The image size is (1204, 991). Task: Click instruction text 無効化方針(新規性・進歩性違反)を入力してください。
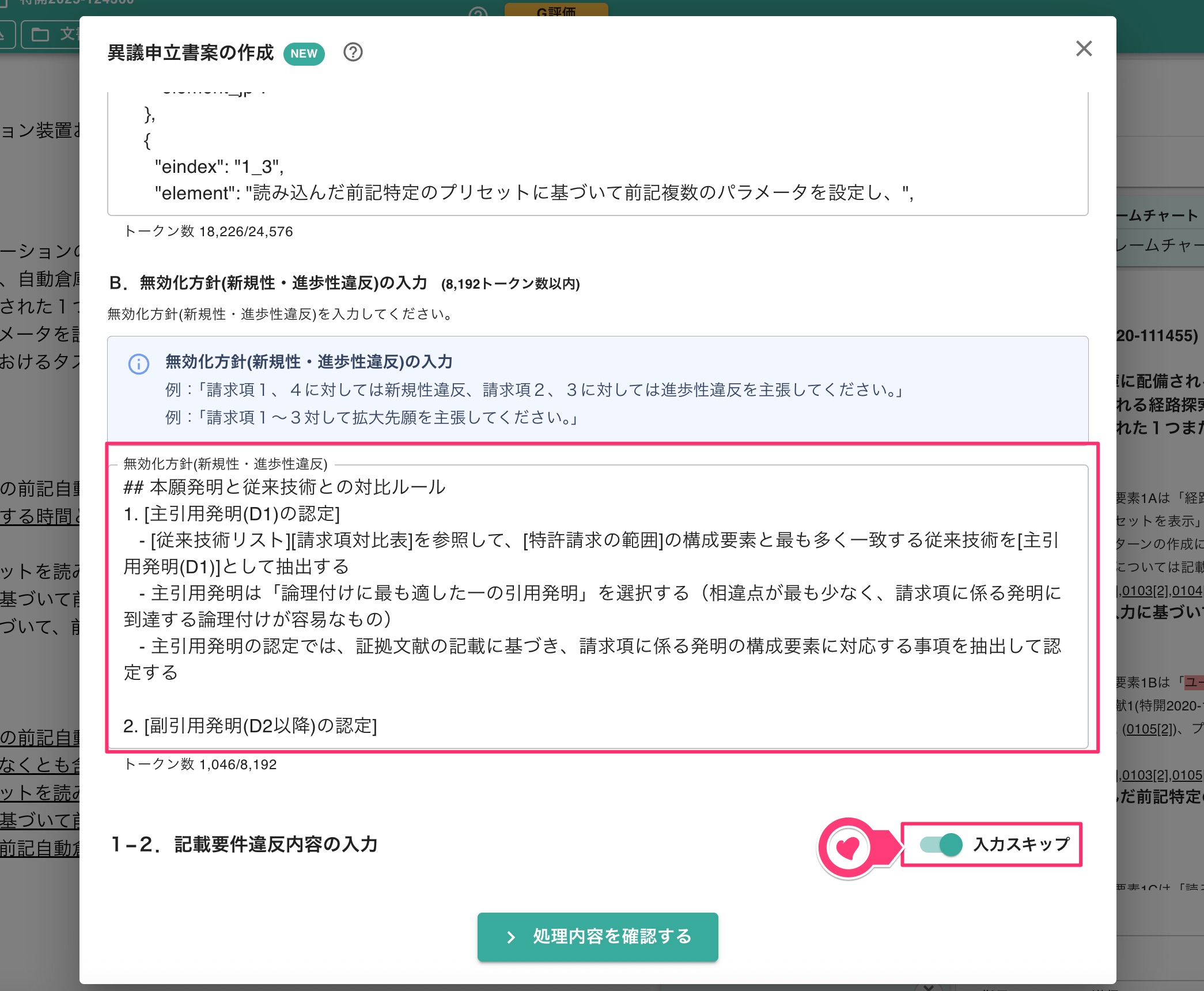click(282, 314)
